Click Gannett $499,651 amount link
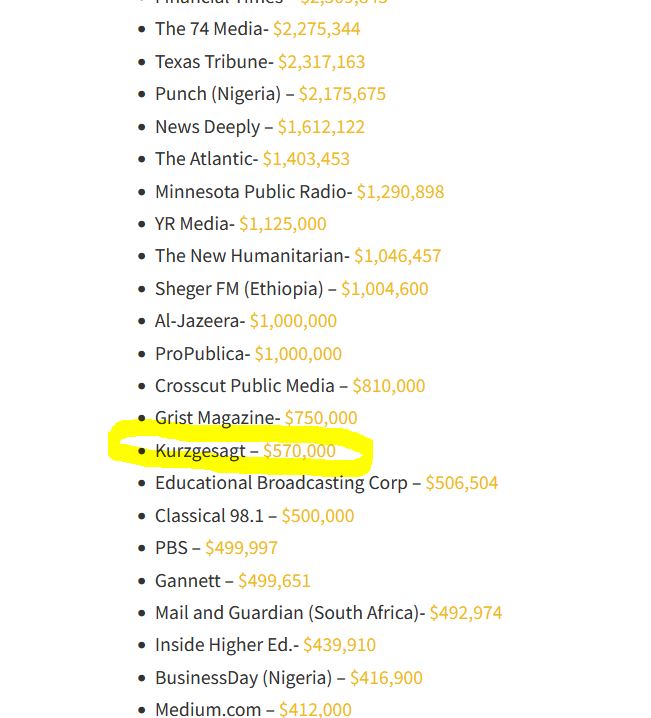This screenshot has width=651, height=718. click(x=274, y=581)
